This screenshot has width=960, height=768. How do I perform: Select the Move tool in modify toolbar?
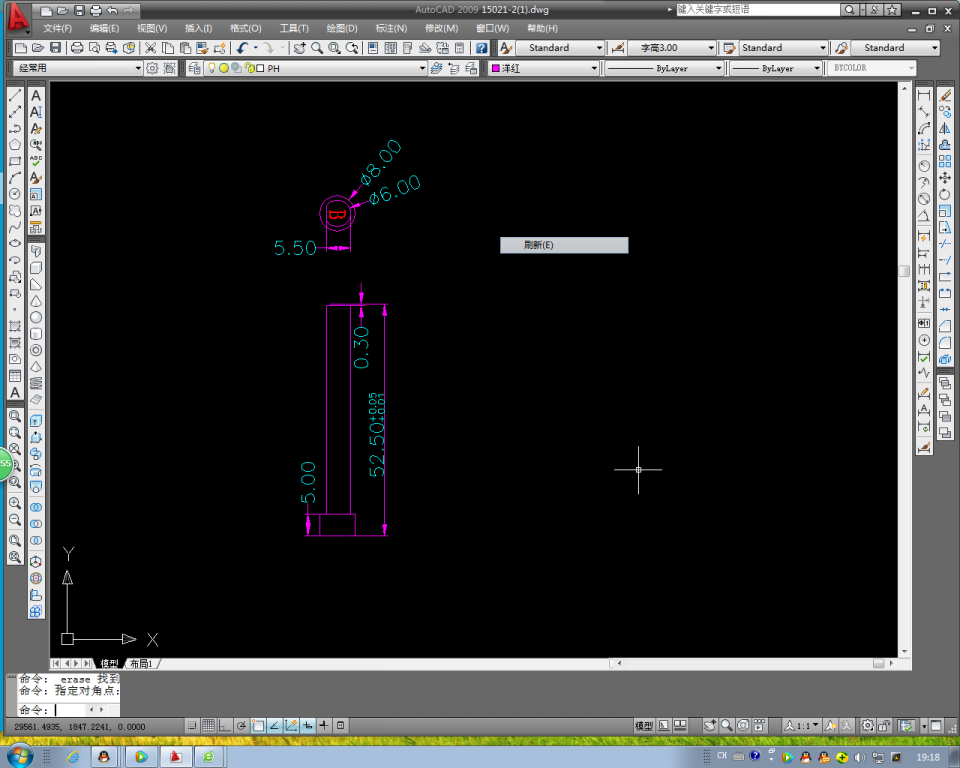coord(945,177)
